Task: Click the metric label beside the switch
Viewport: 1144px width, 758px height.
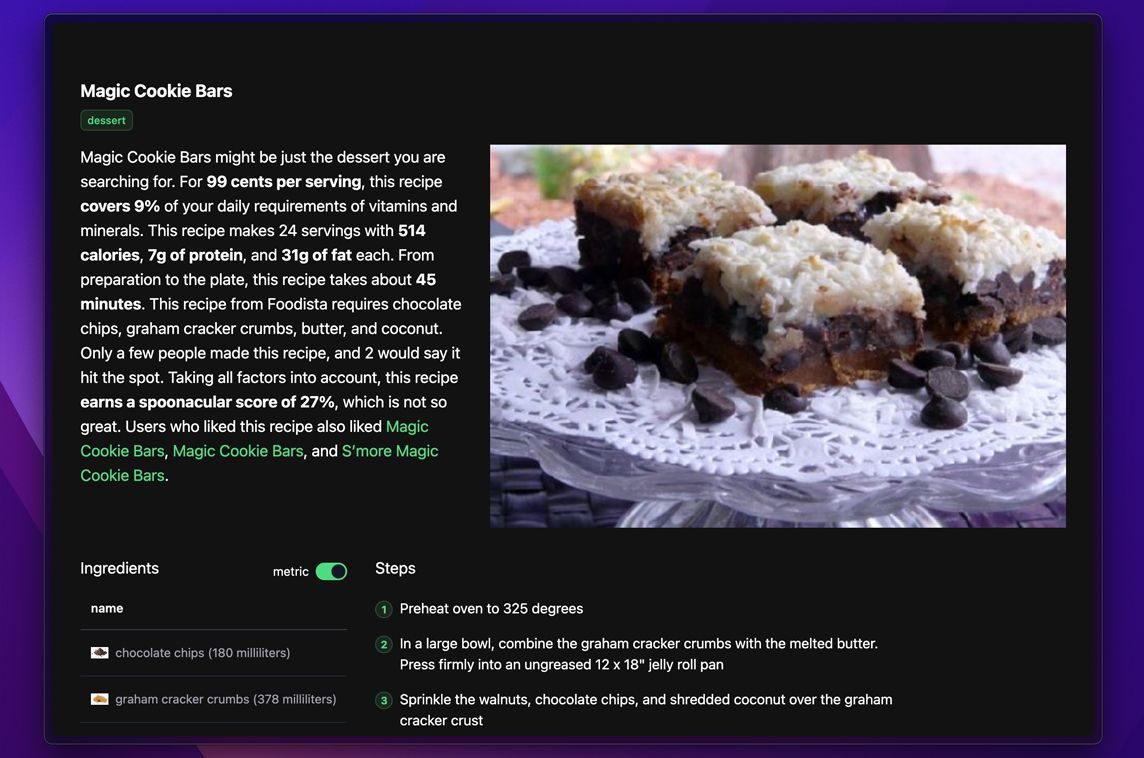Action: 290,571
